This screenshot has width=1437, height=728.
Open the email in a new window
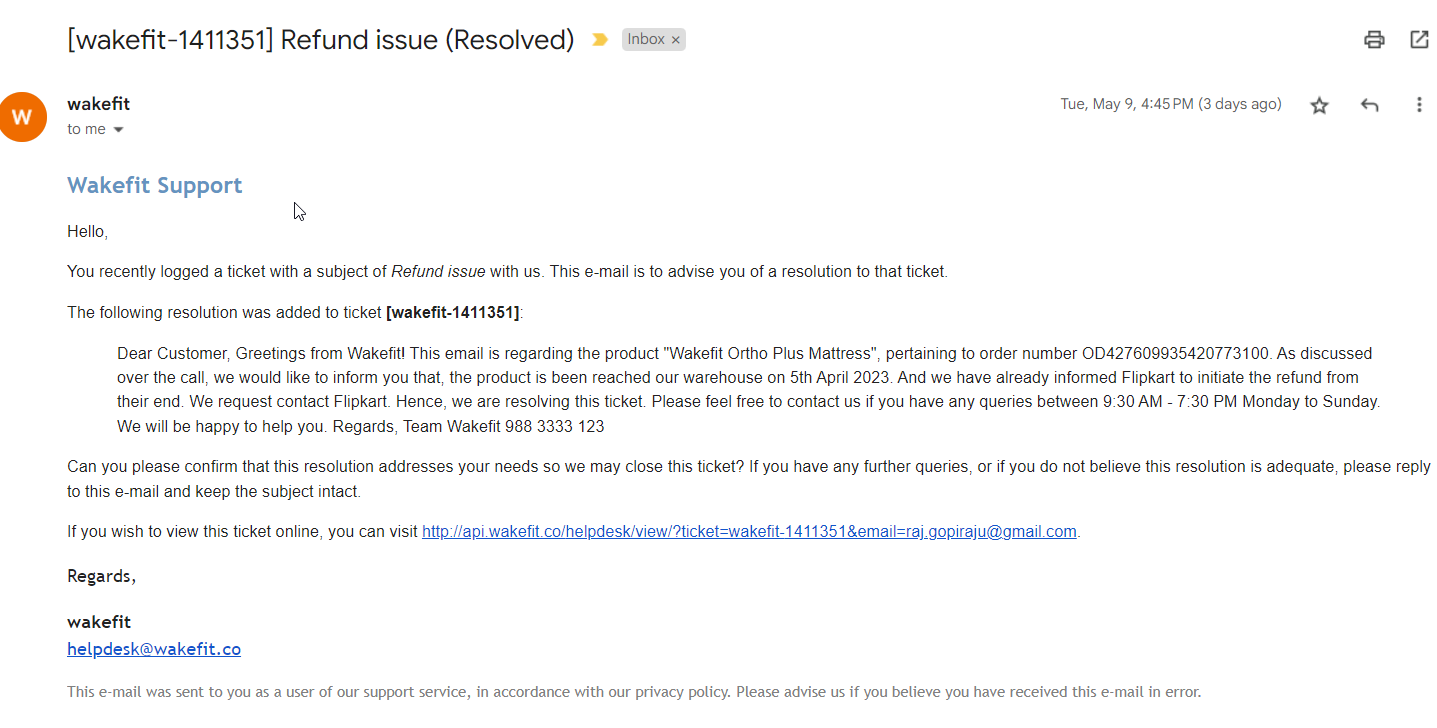point(1419,40)
